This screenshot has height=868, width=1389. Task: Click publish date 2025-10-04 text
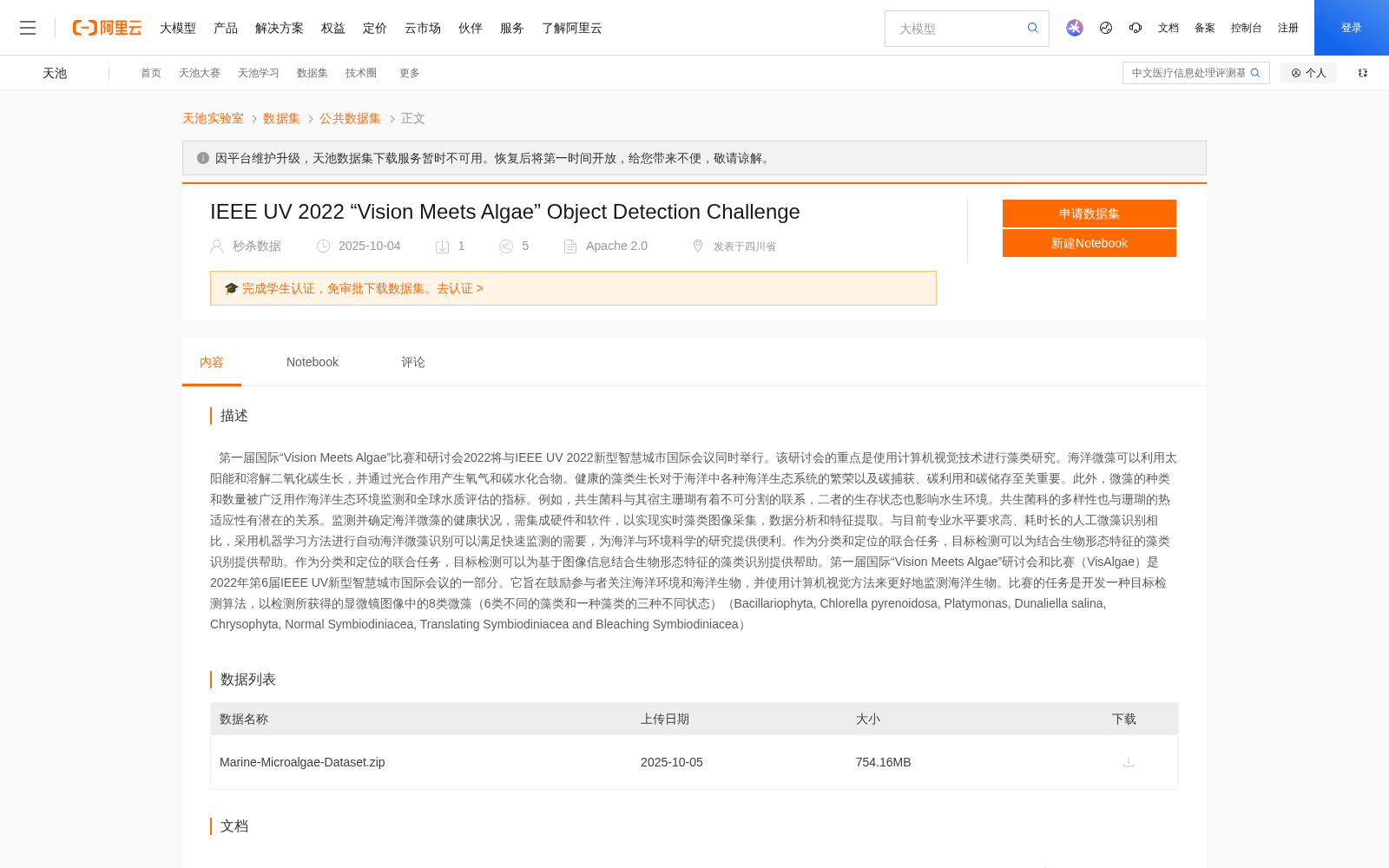tap(370, 247)
